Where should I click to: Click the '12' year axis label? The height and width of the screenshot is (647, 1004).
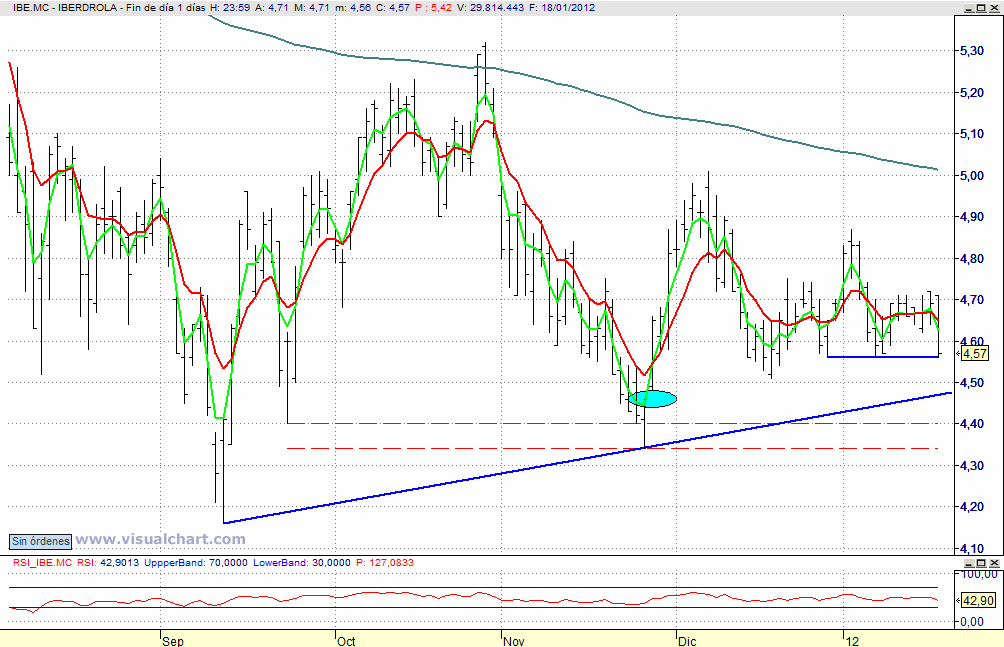tap(852, 641)
